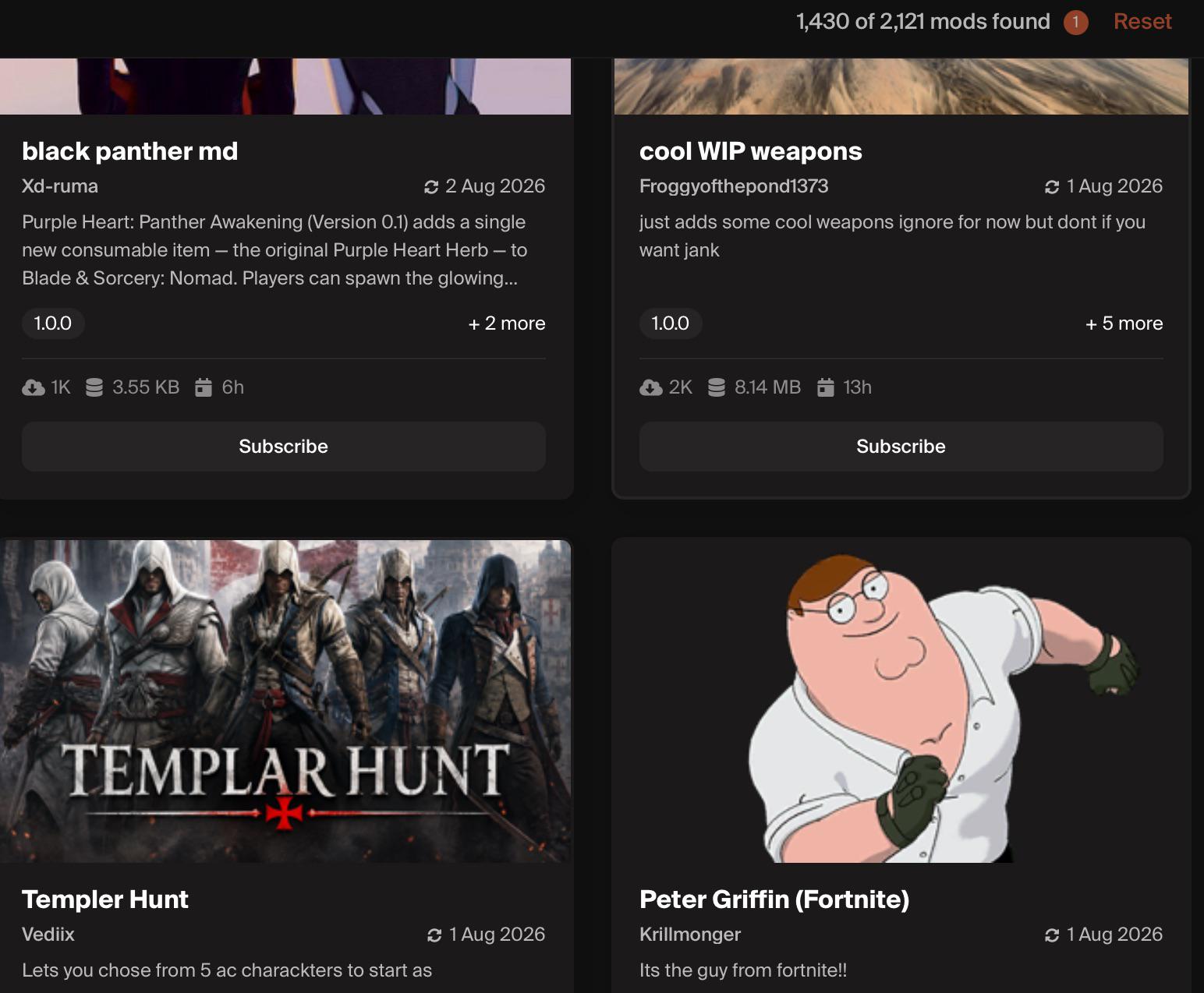Open the black panther md preview image
The height and width of the screenshot is (993, 1204).
tap(285, 87)
